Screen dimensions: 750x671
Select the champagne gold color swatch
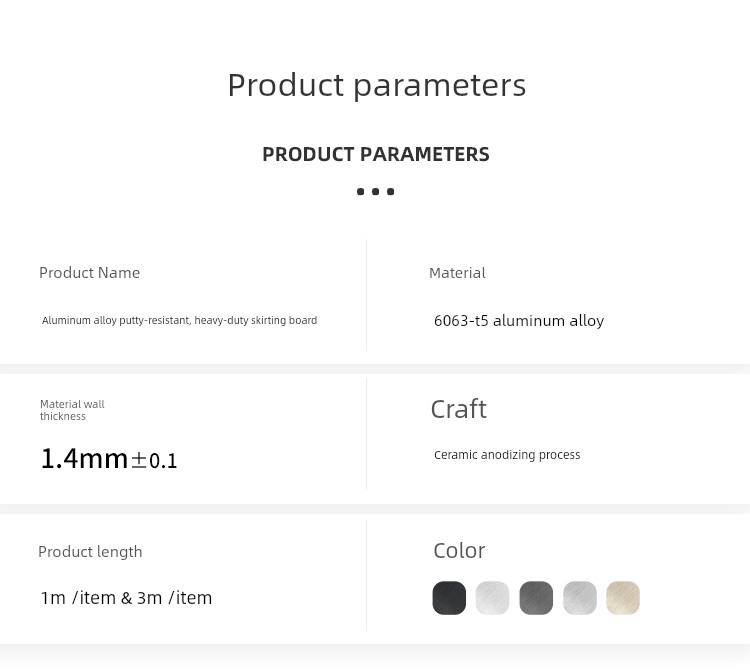623,598
